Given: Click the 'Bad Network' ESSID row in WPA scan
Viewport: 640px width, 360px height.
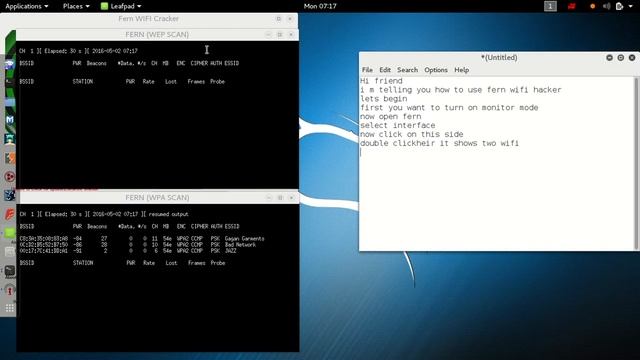Looking at the screenshot, I should point(138,244).
